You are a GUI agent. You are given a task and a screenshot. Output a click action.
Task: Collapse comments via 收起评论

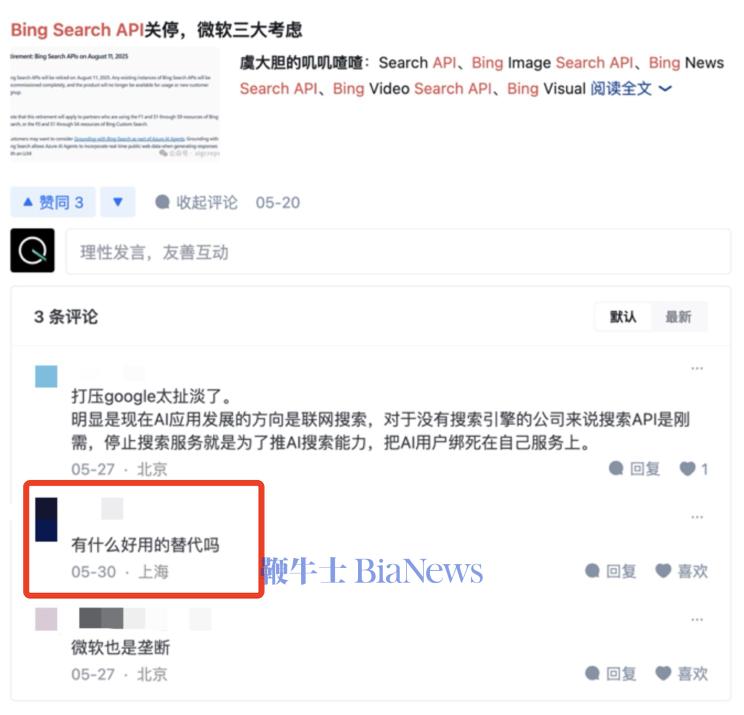196,203
